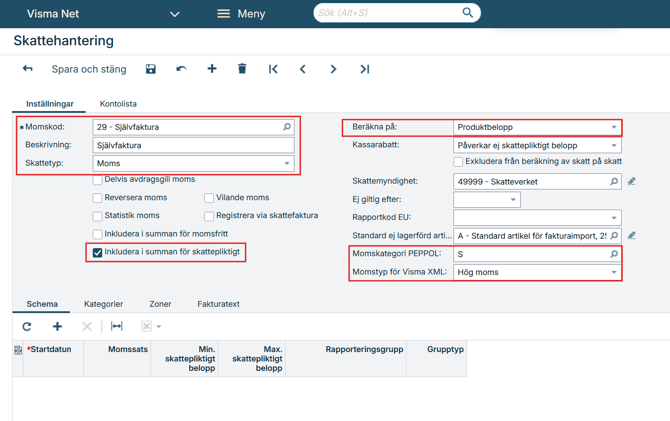Go to first record icon

click(273, 69)
